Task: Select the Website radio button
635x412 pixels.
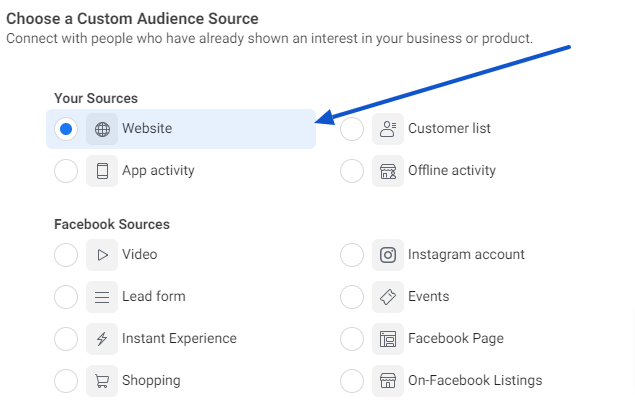Action: click(66, 129)
